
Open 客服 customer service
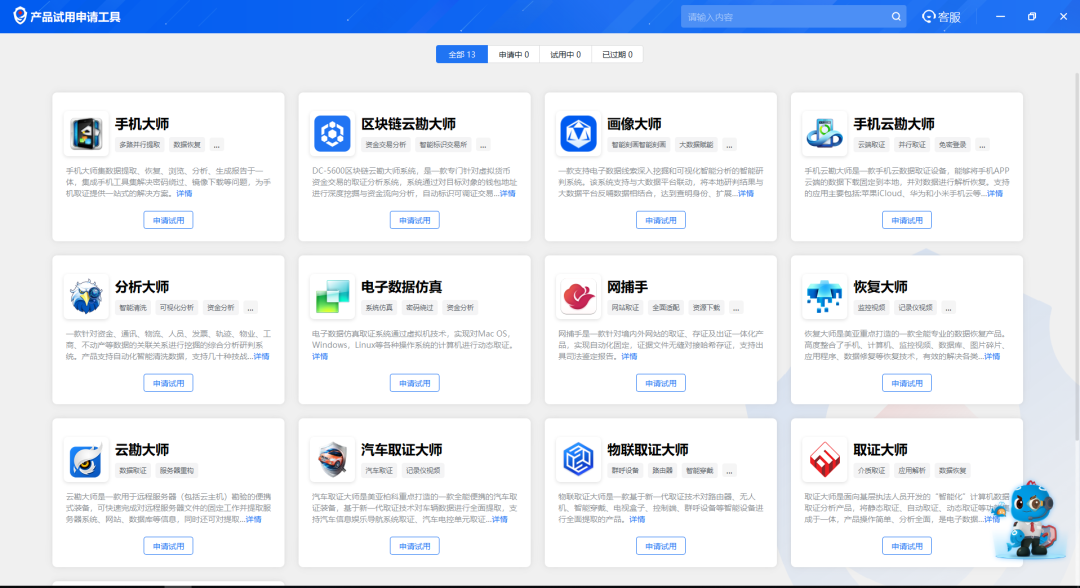[942, 17]
